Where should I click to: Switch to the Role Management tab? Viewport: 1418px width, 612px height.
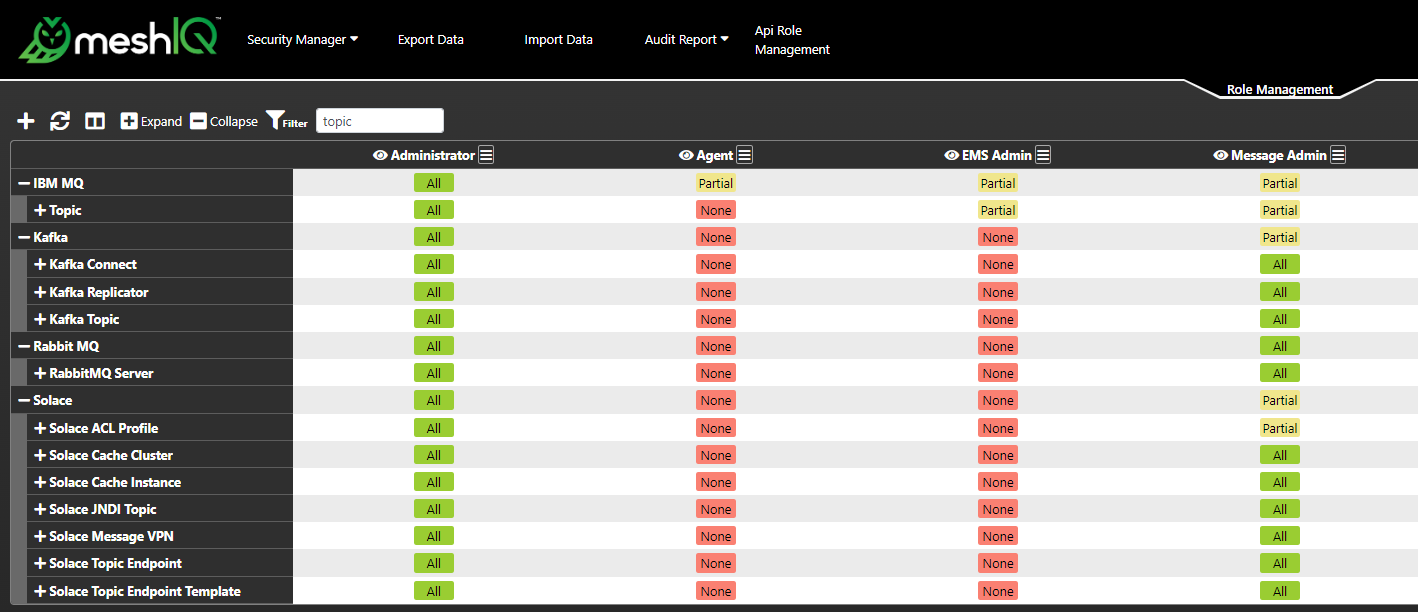click(1280, 89)
